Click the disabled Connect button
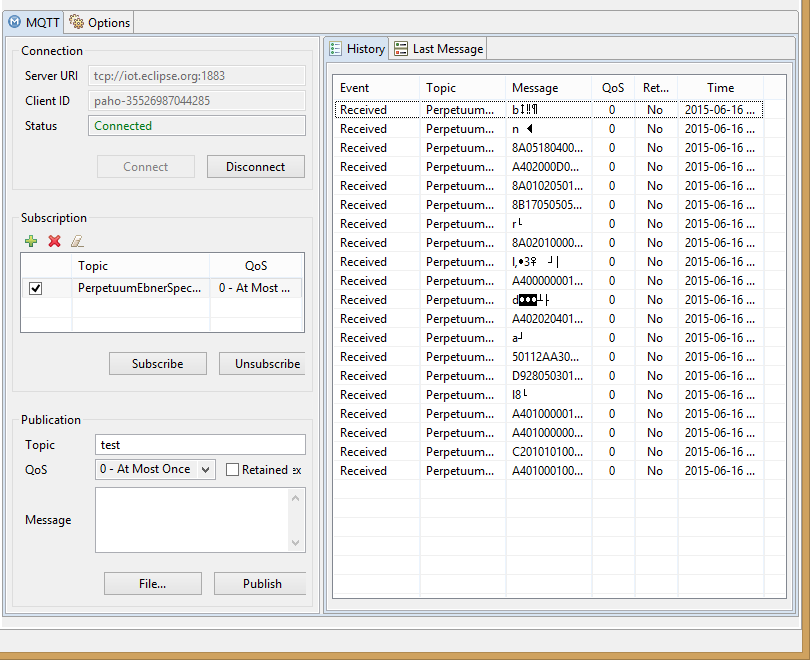The image size is (810, 660). [146, 167]
